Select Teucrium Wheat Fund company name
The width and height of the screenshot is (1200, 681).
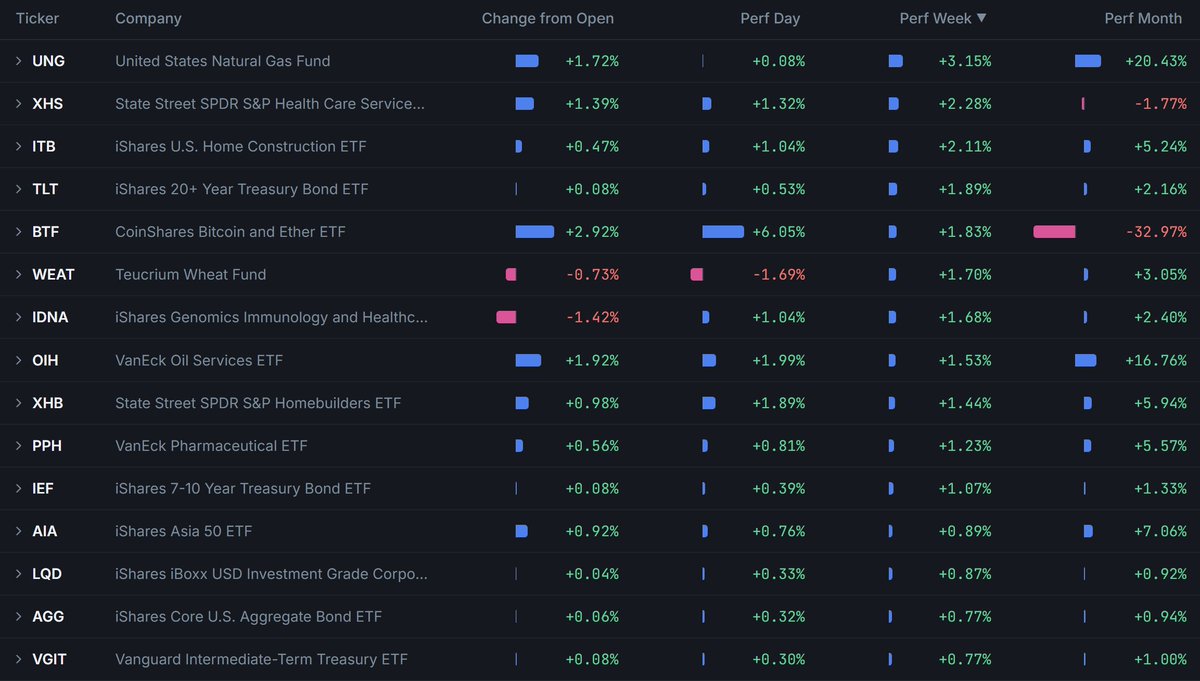point(191,275)
